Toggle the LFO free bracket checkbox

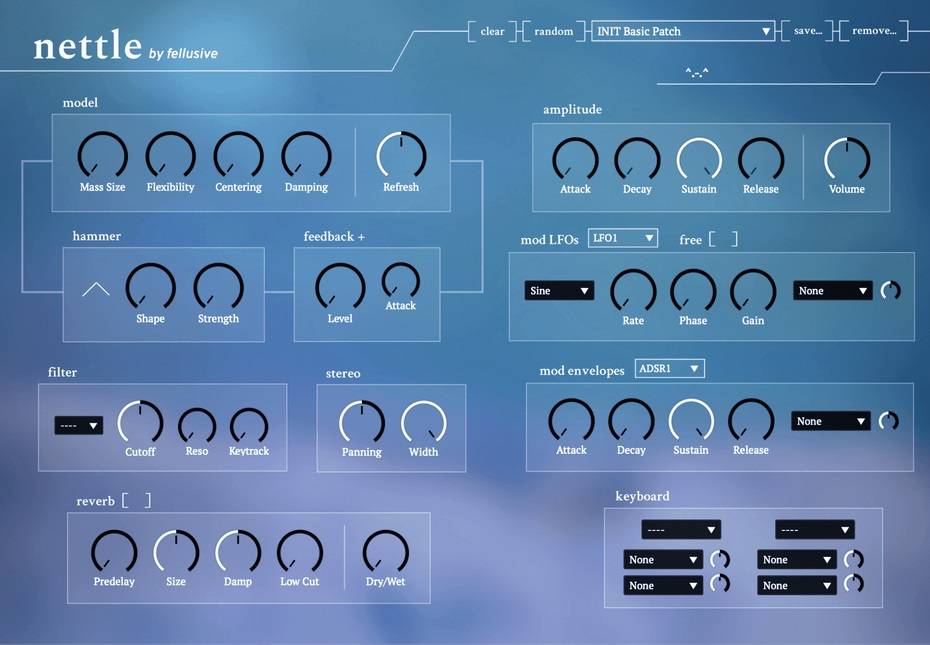pyautogui.click(x=723, y=239)
